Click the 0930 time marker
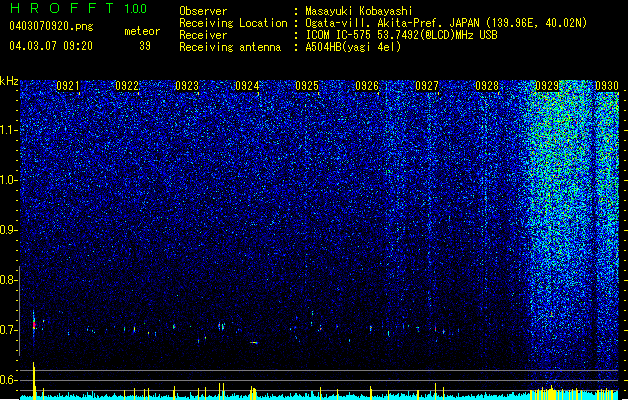 click(607, 86)
